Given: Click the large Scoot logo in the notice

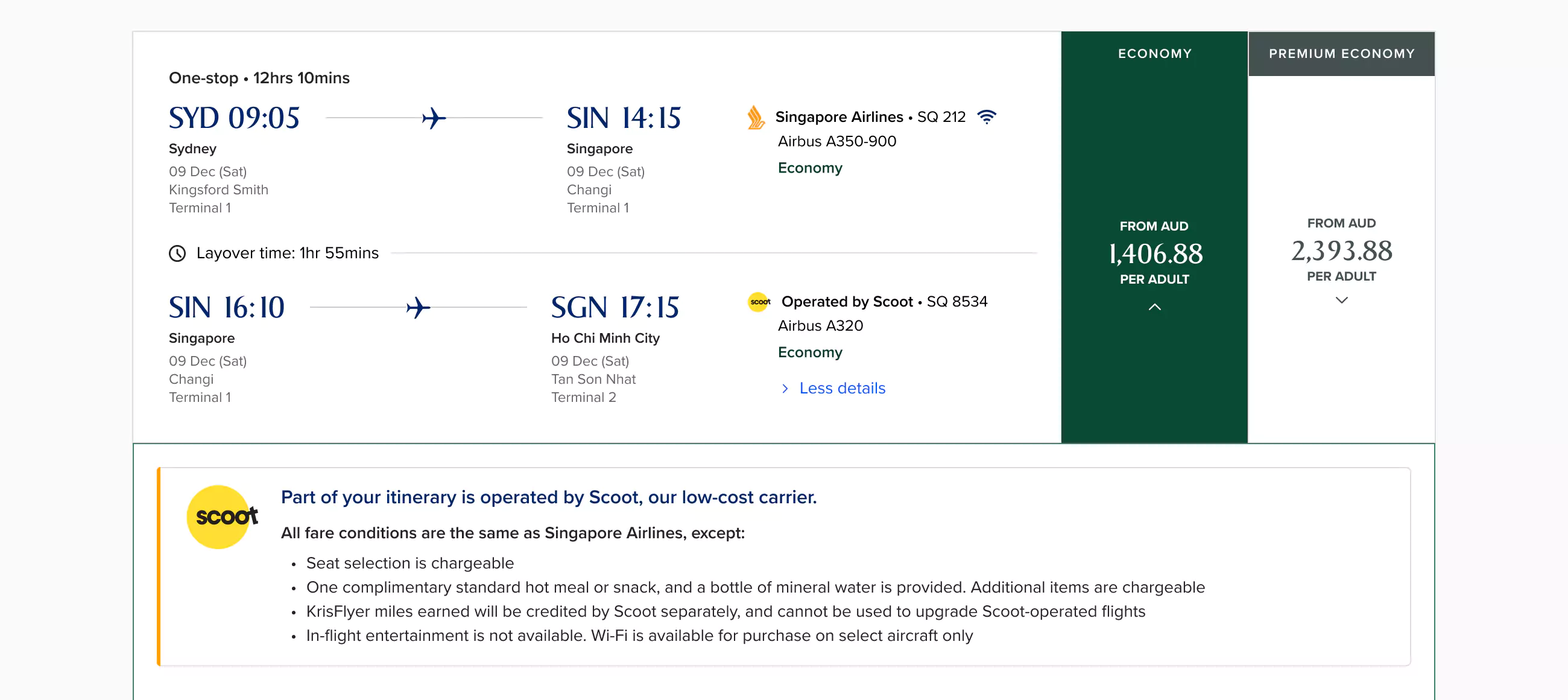Looking at the screenshot, I should 221,517.
